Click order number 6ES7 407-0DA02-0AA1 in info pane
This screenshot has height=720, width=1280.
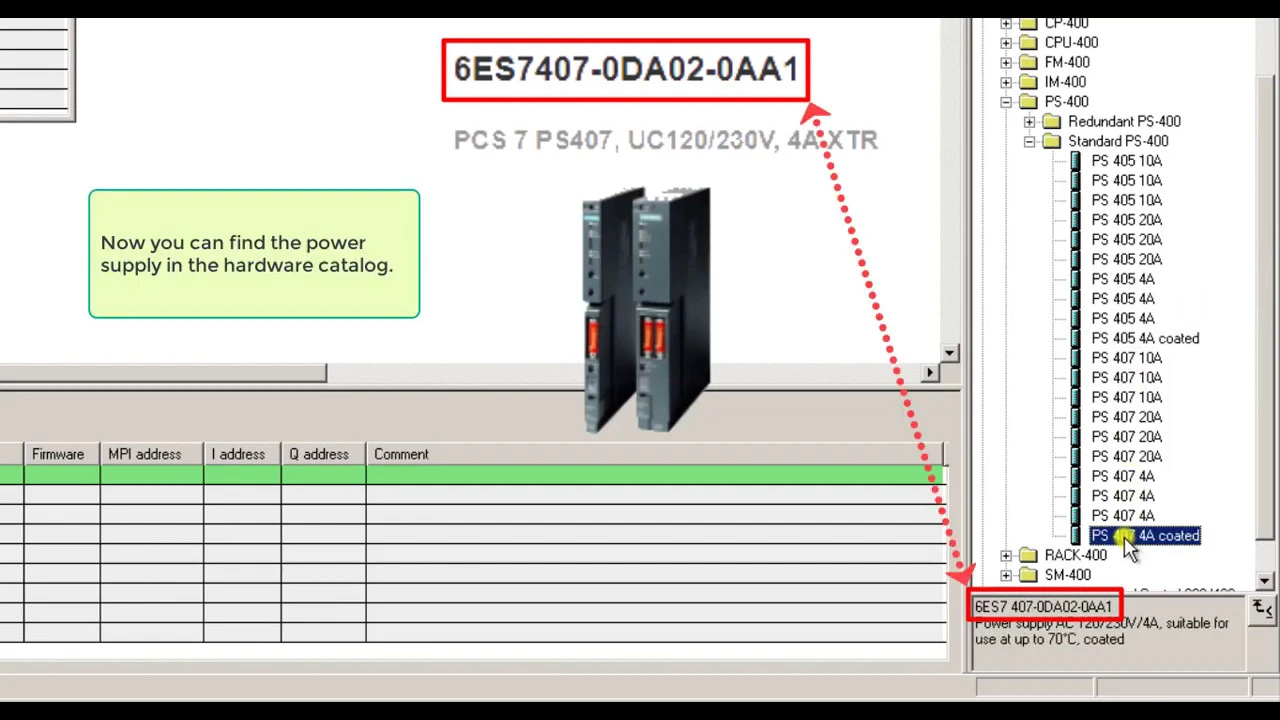(x=1043, y=607)
